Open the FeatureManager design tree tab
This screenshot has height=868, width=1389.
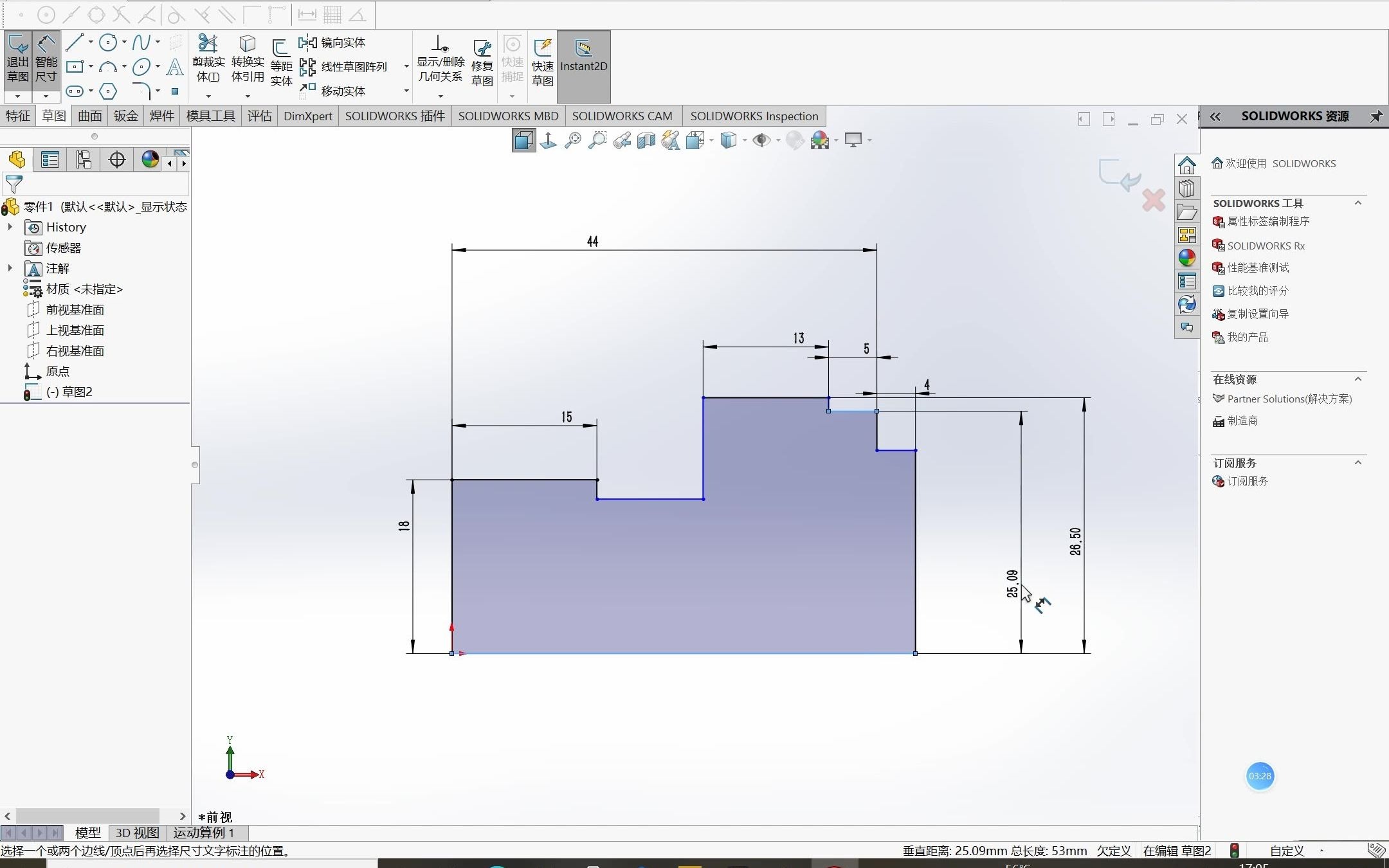point(17,159)
